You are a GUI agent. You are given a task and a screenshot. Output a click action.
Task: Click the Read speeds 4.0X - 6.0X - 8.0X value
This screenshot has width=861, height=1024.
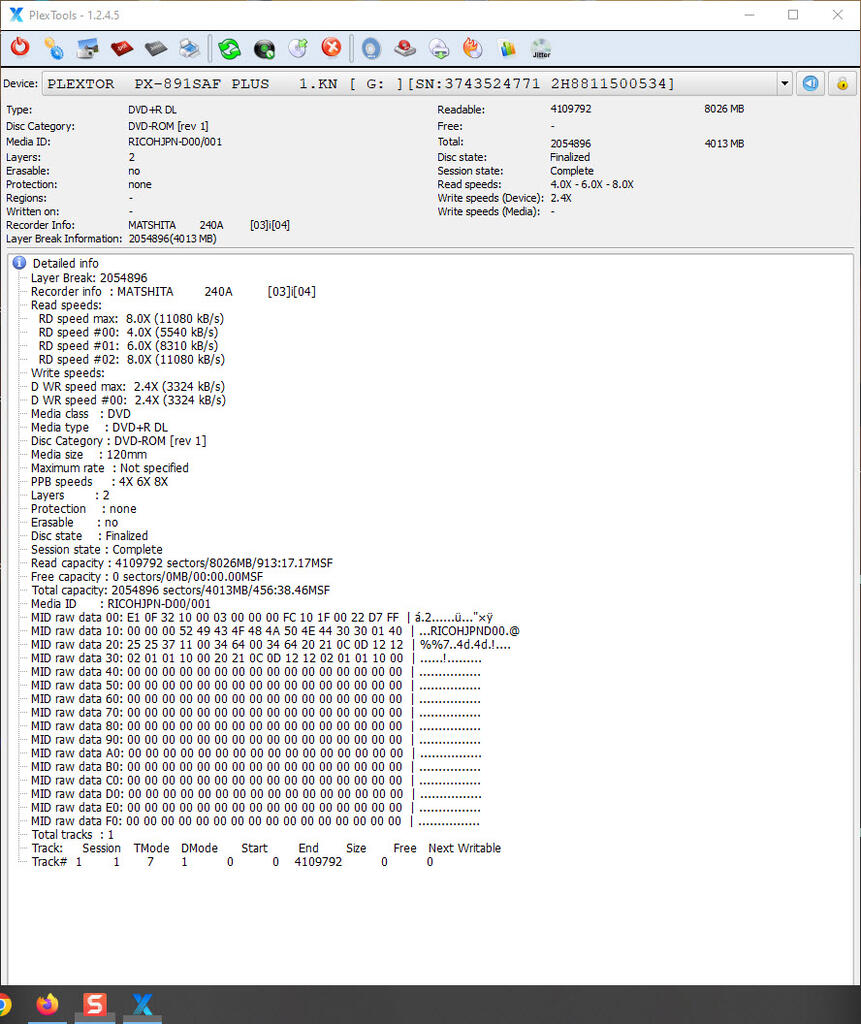point(592,184)
